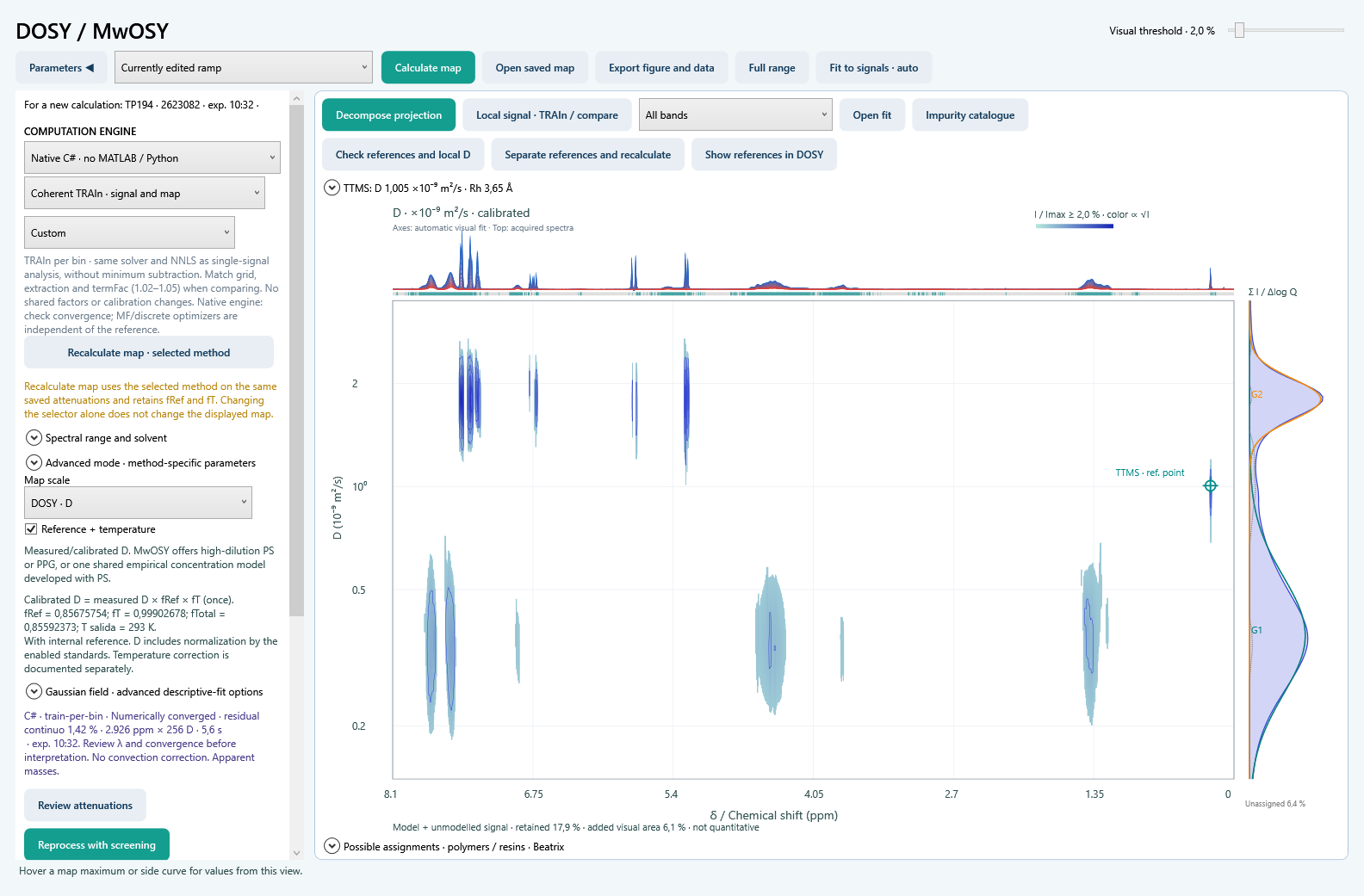Click the scrollbar up arrow in parameters panel
Viewport: 1364px width, 896px height.
point(296,98)
